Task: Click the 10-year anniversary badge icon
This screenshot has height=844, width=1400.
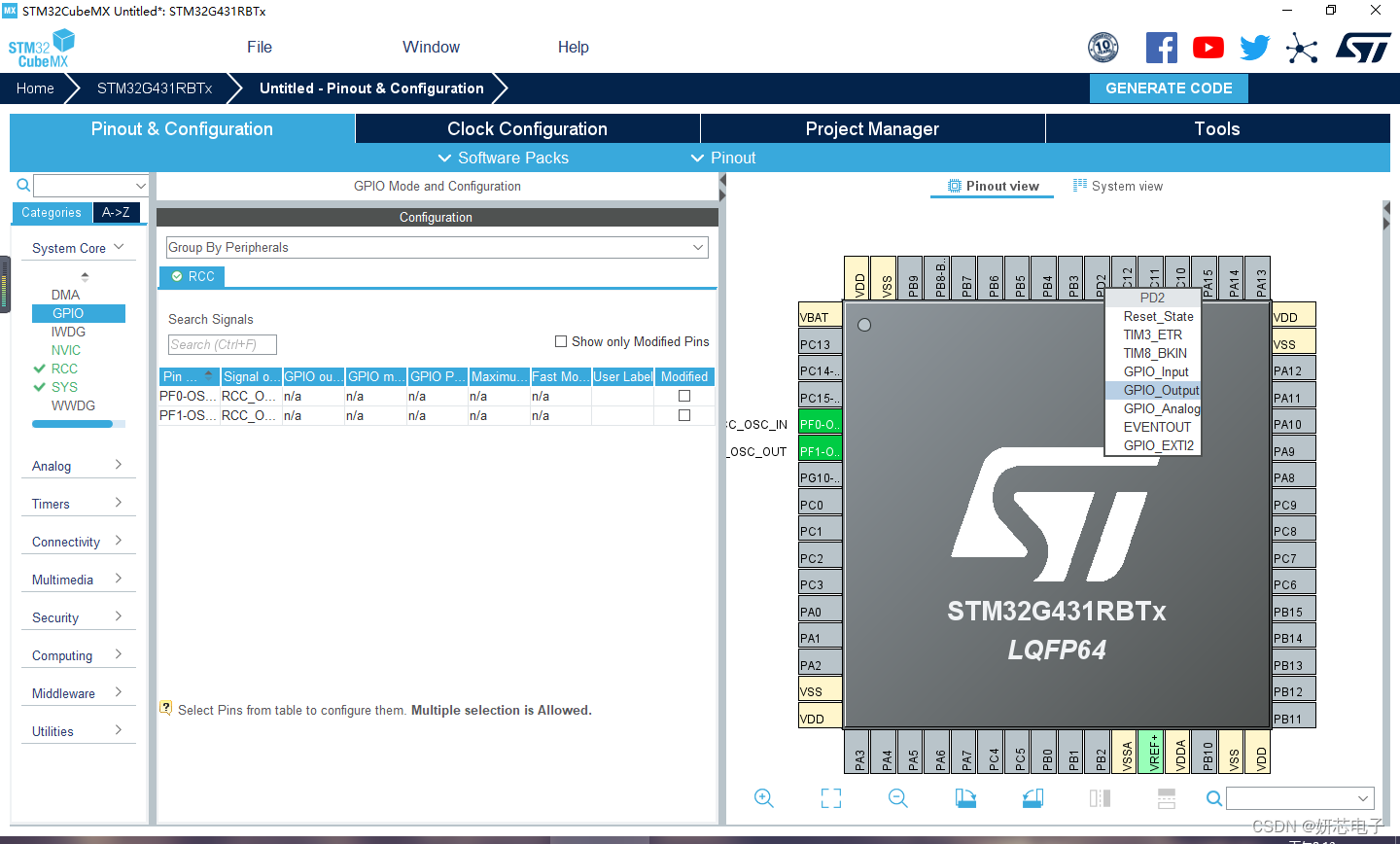Action: (x=1102, y=48)
